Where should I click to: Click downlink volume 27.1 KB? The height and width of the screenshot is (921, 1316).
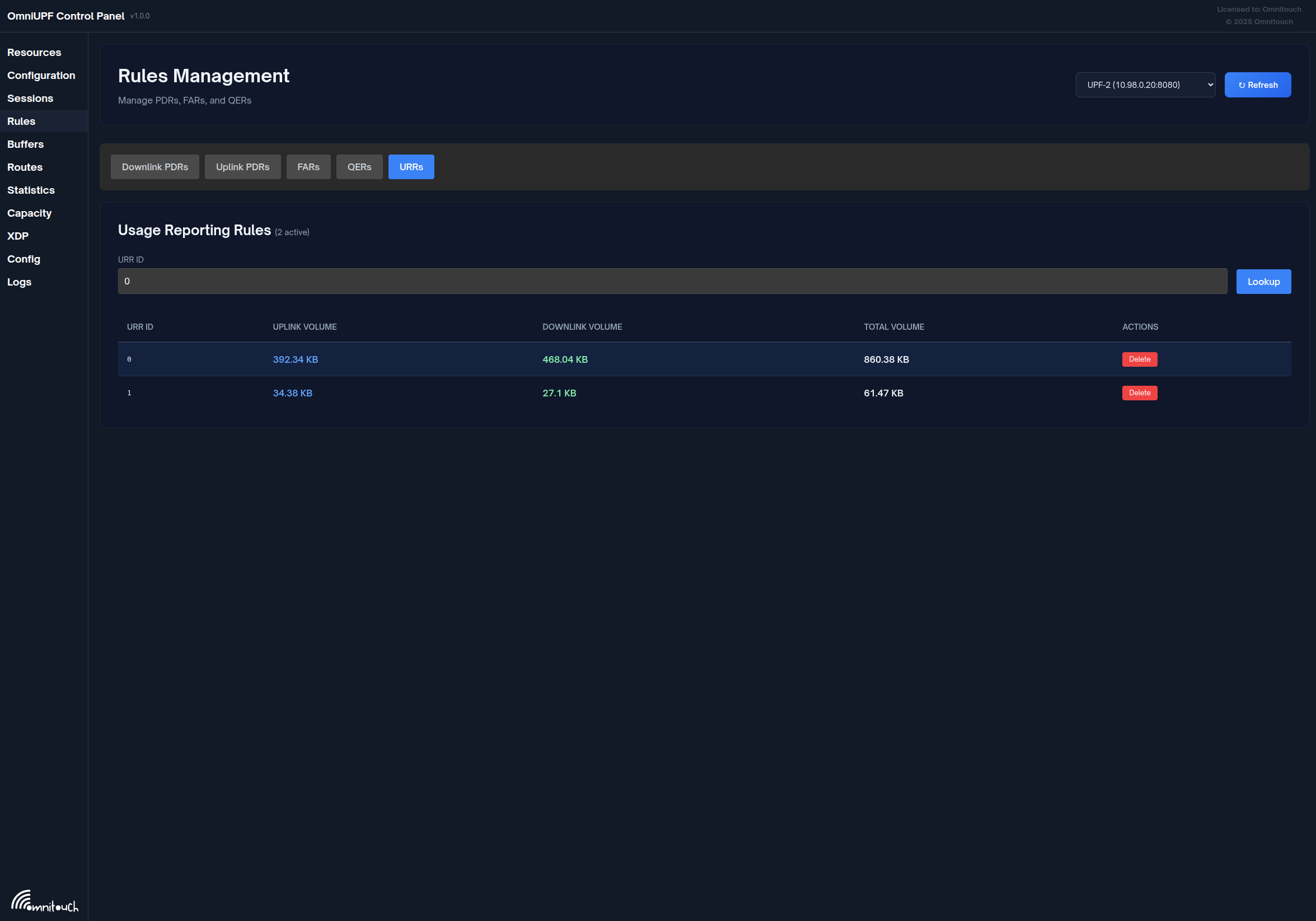point(559,393)
